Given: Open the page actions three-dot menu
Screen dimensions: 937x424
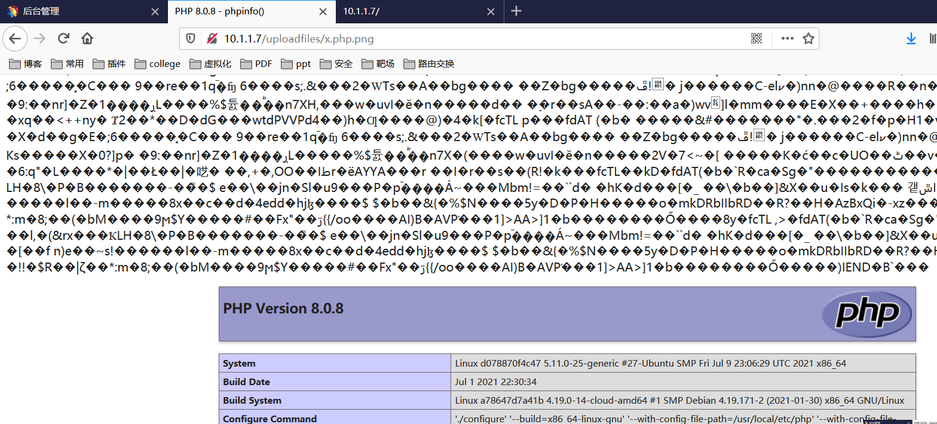Looking at the screenshot, I should (787, 39).
